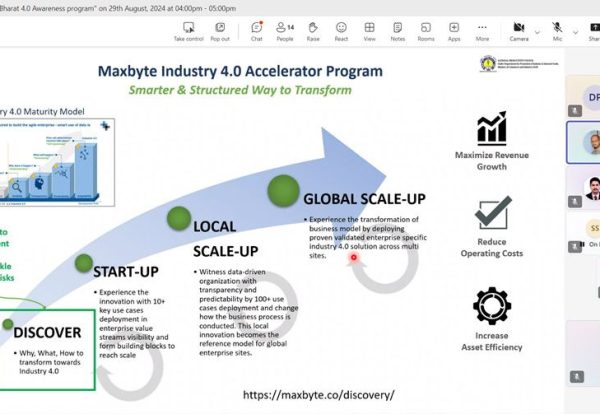The image size is (600, 414).
Task: Select the DP participant tile
Action: [583, 96]
